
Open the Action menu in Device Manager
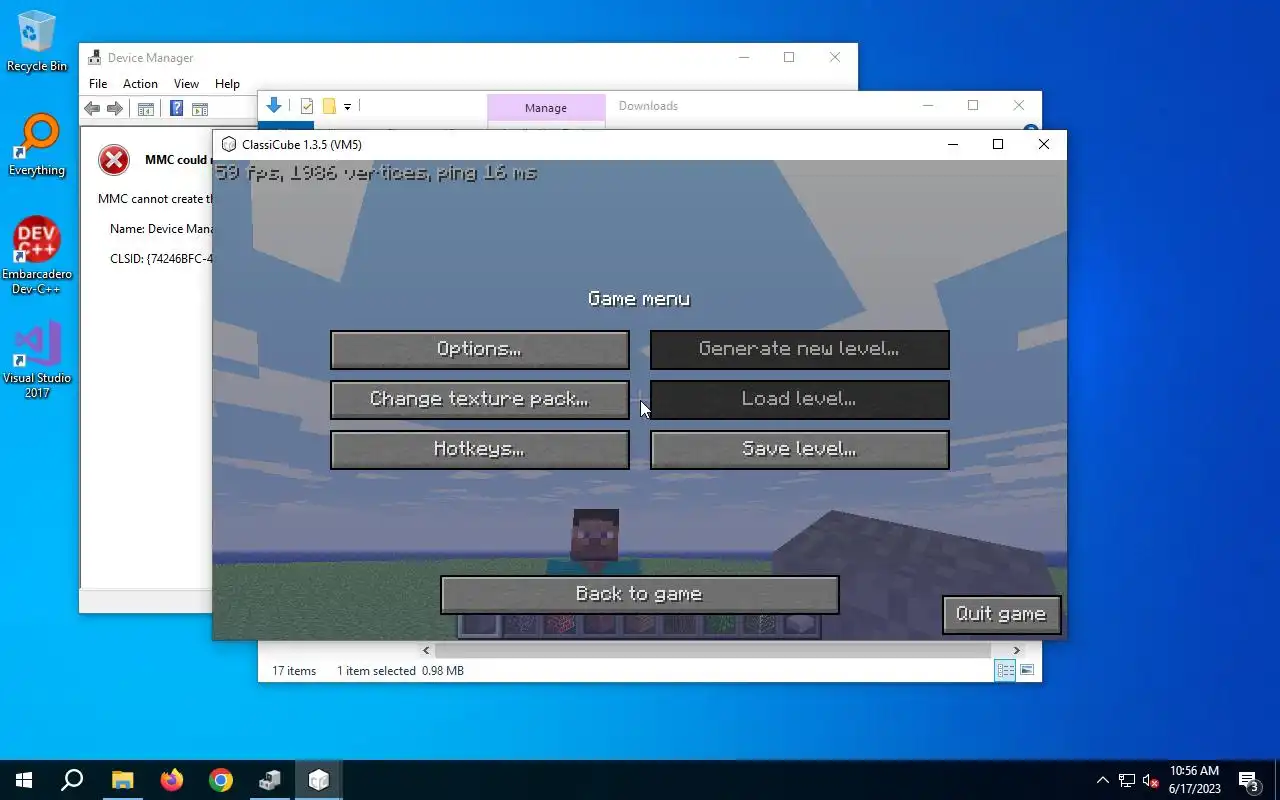140,84
